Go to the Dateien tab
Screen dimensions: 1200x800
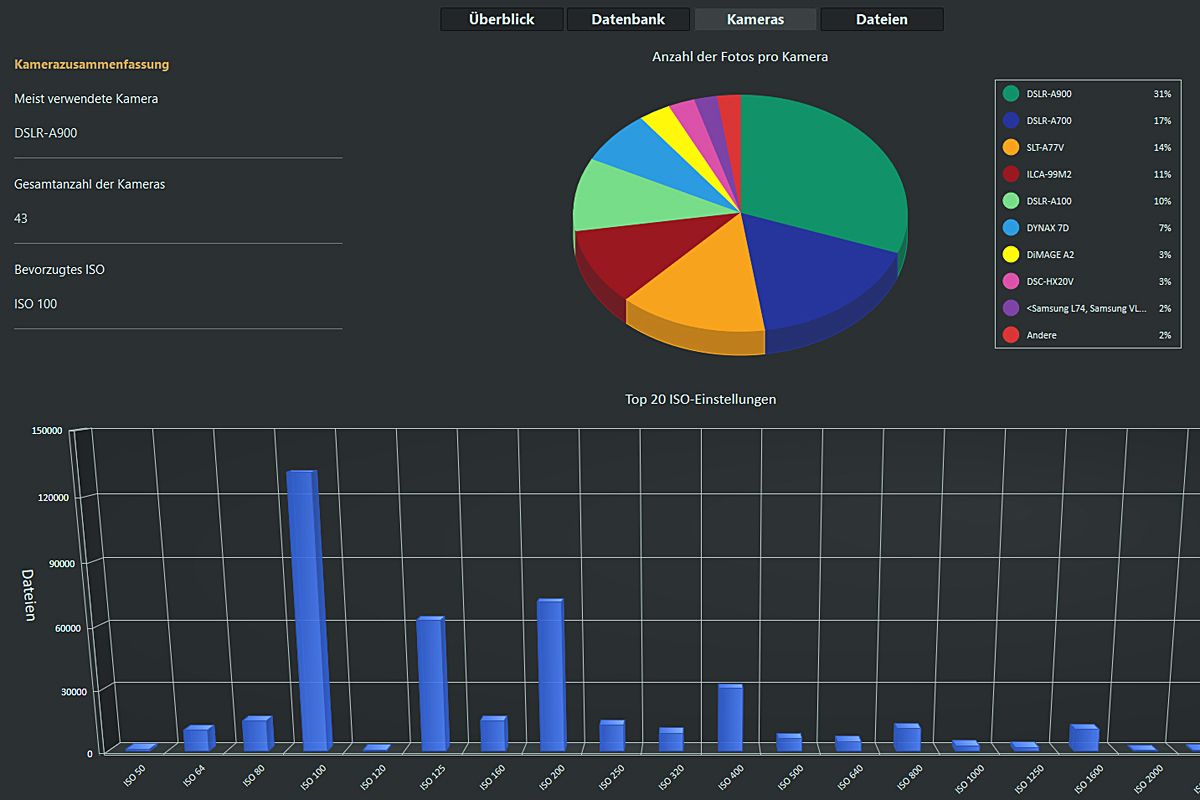881,19
